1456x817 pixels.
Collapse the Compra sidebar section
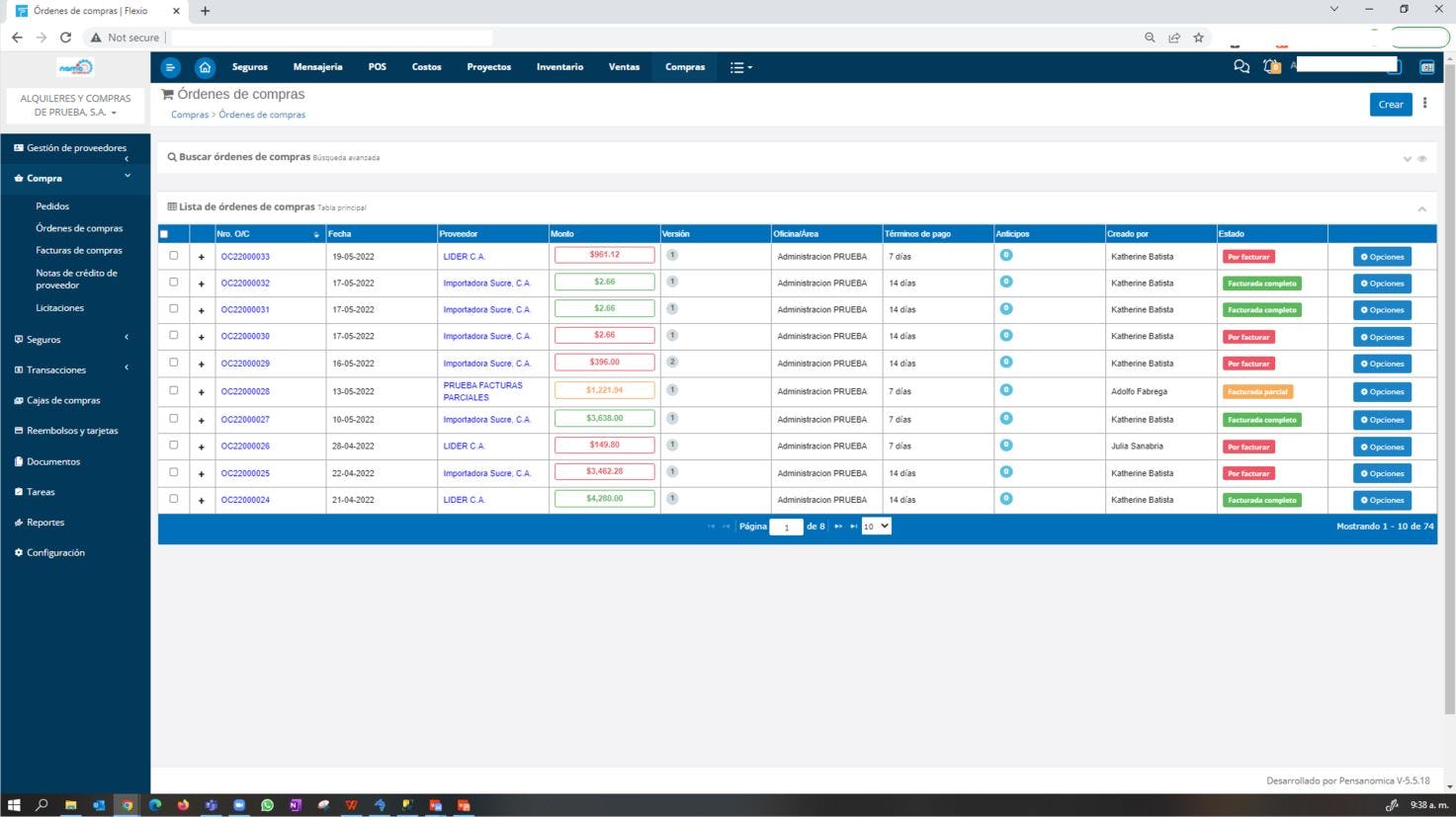(x=128, y=175)
